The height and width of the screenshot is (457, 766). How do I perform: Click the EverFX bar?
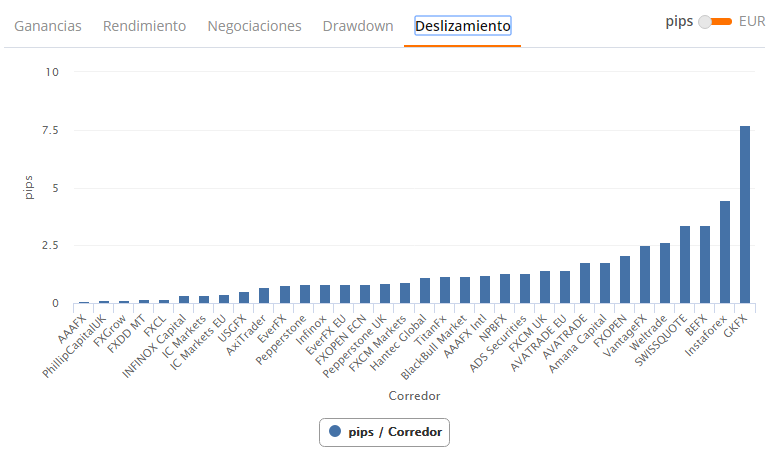(x=284, y=294)
